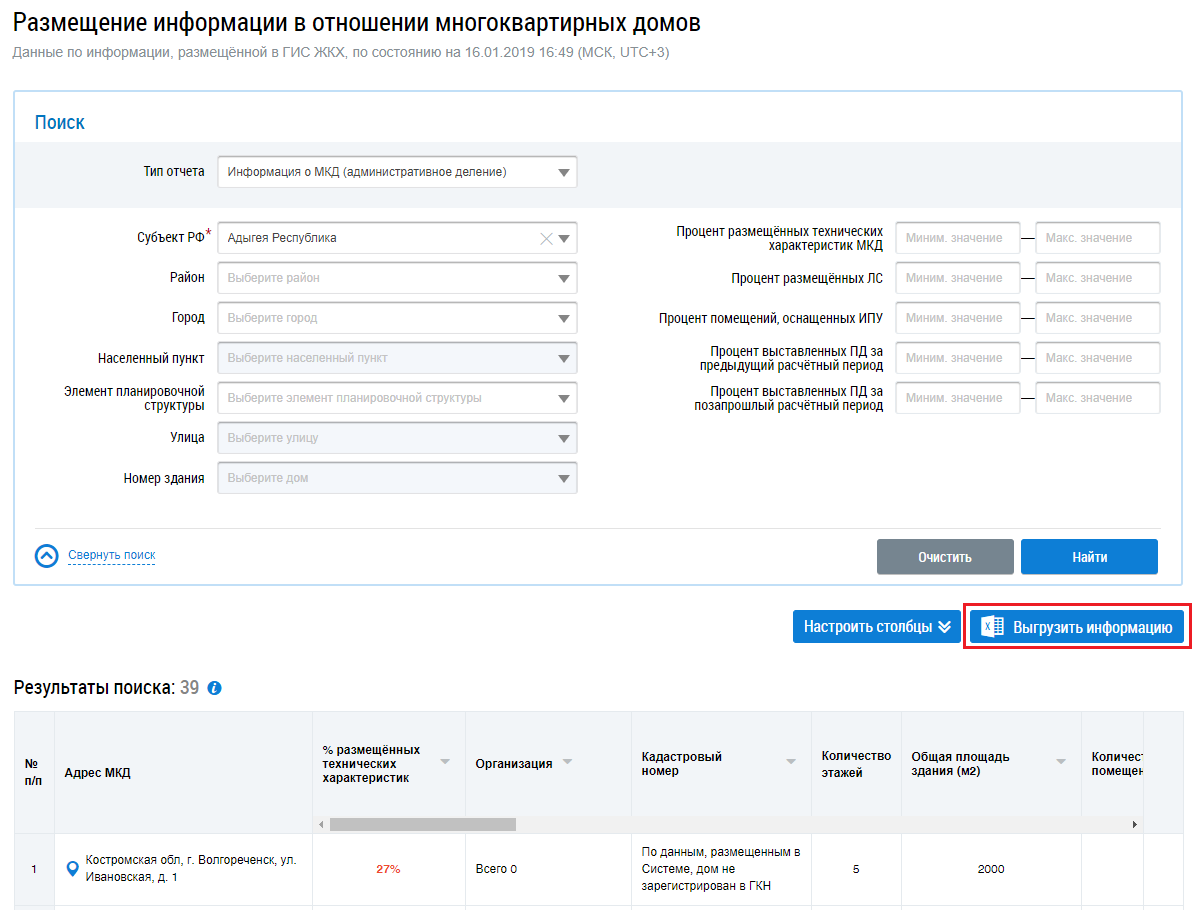This screenshot has width=1200, height=910.
Task: Click min value field for Процент размещённых ЛС
Action: tap(958, 278)
